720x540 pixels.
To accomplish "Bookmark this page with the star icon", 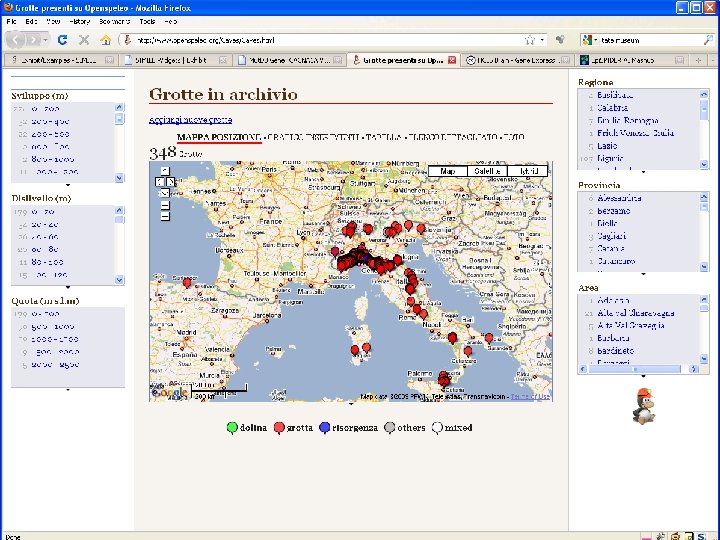I will (529, 40).
